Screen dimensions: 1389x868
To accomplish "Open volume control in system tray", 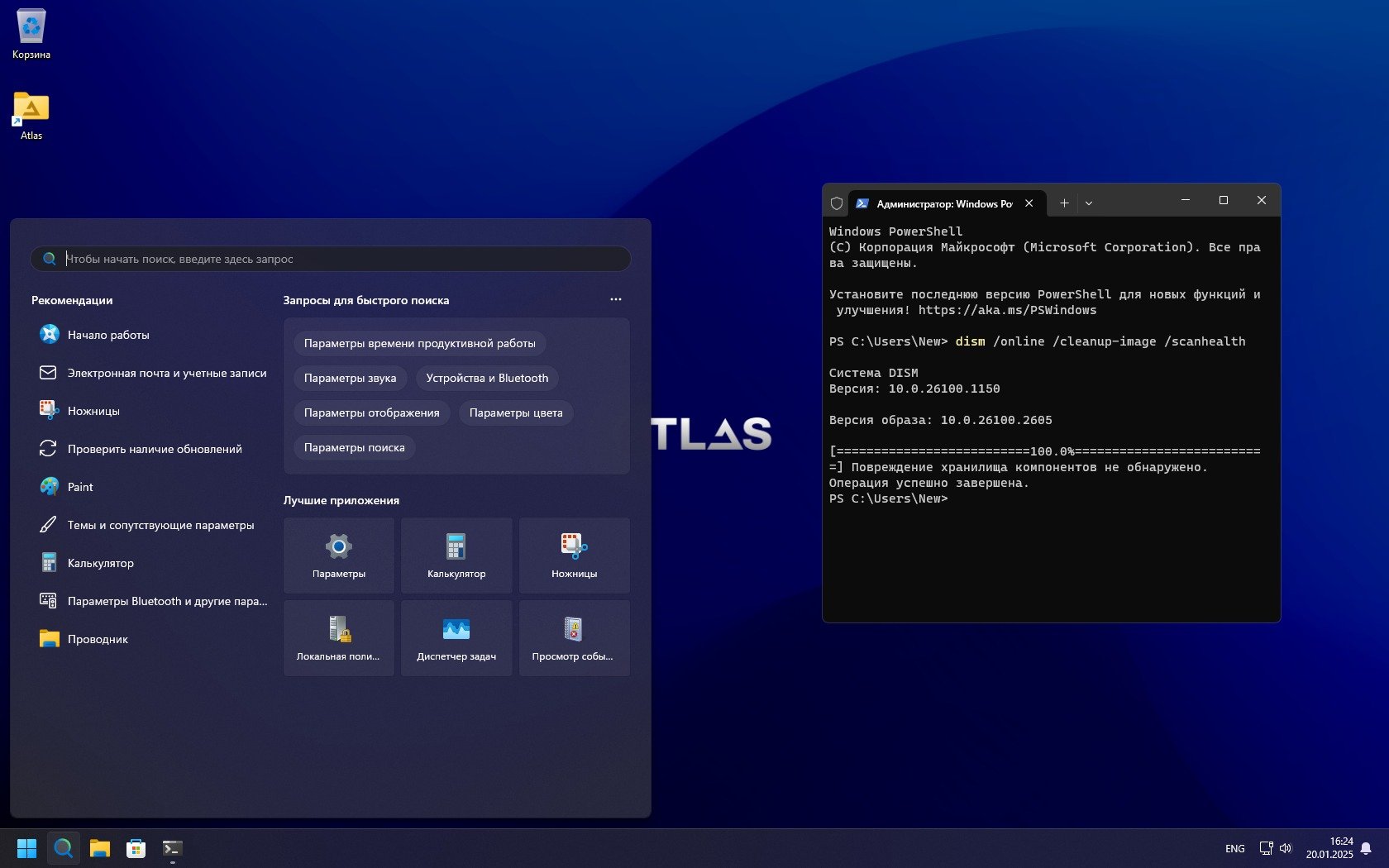I will click(1286, 848).
